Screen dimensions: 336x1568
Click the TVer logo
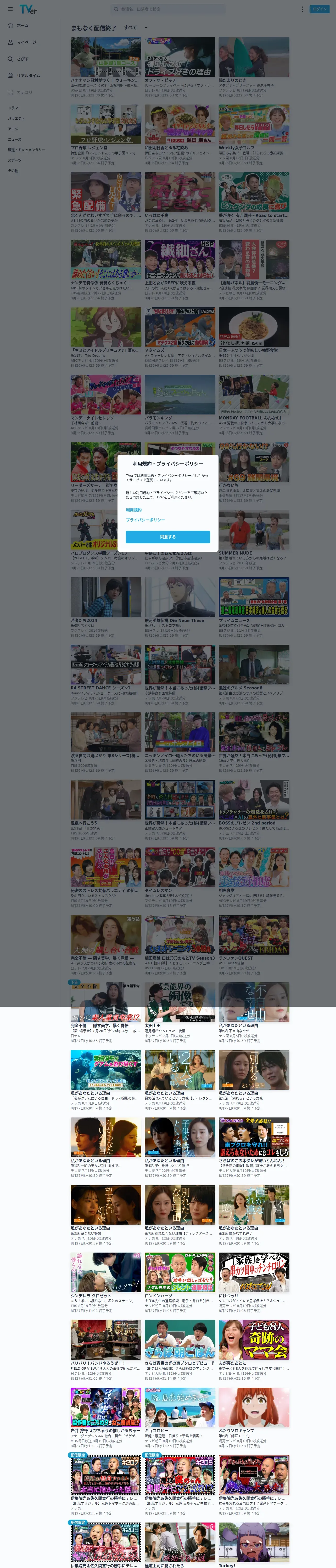click(28, 9)
